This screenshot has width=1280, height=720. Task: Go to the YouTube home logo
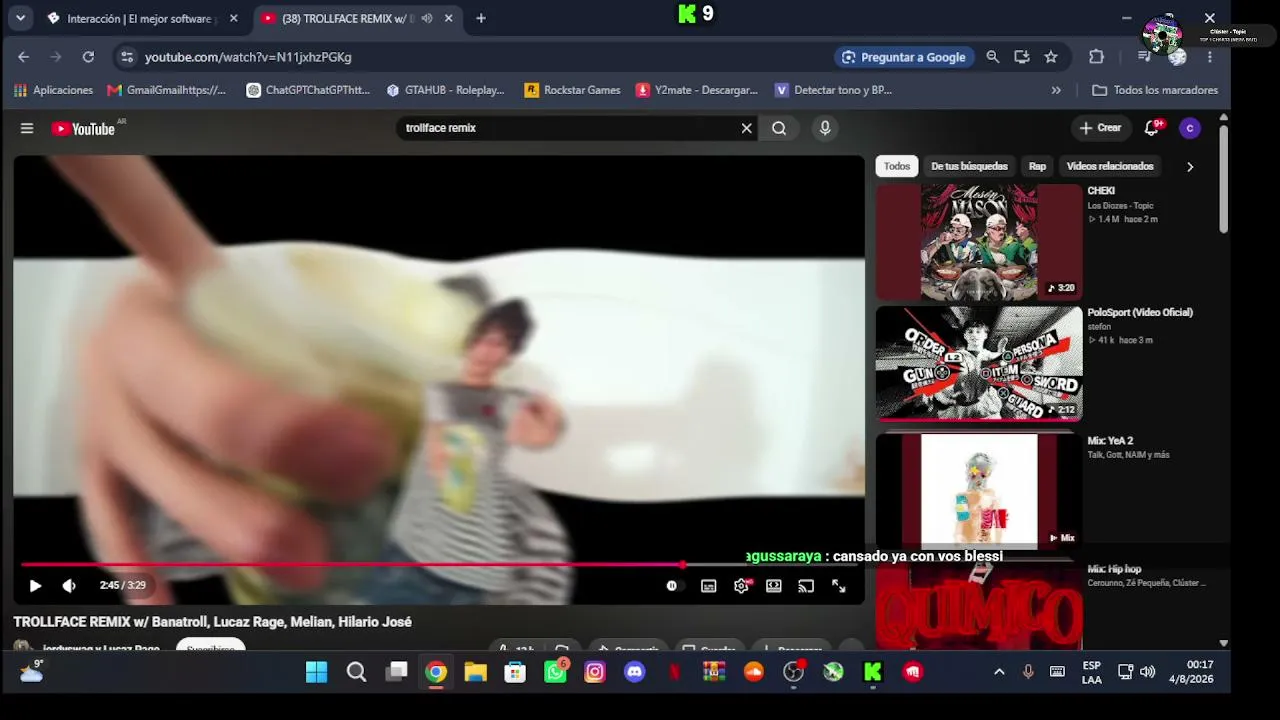pos(84,128)
